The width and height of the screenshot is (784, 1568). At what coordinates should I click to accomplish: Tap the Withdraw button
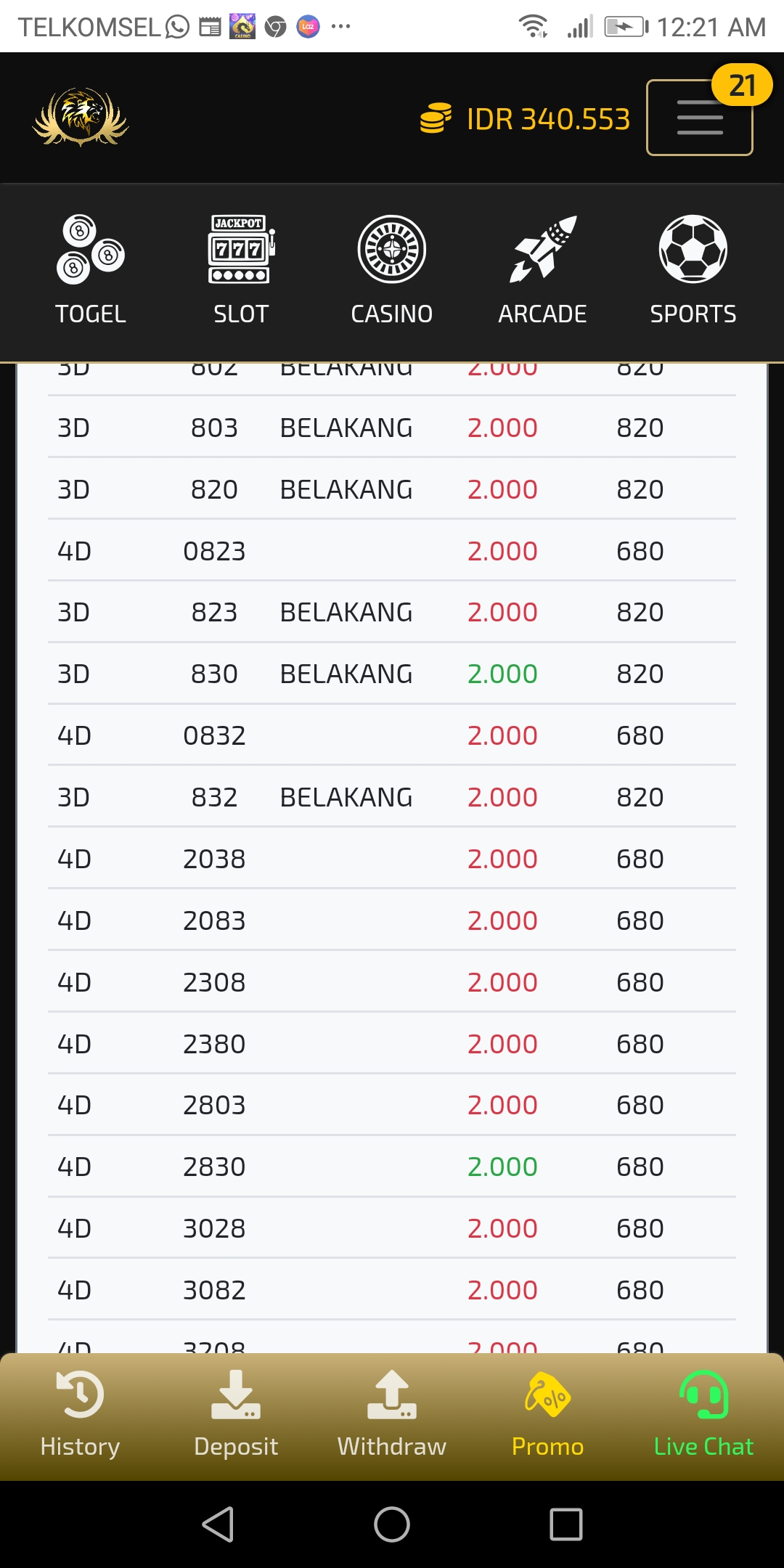[392, 1413]
